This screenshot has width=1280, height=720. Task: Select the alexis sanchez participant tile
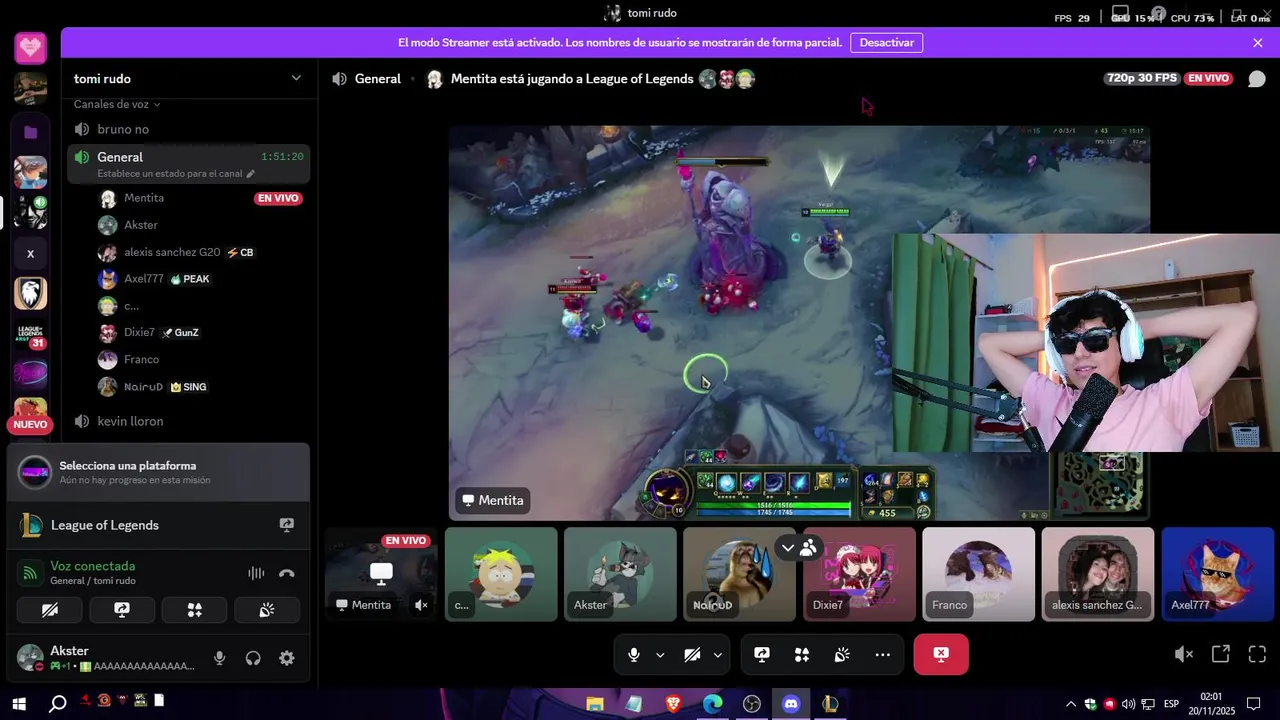1098,574
